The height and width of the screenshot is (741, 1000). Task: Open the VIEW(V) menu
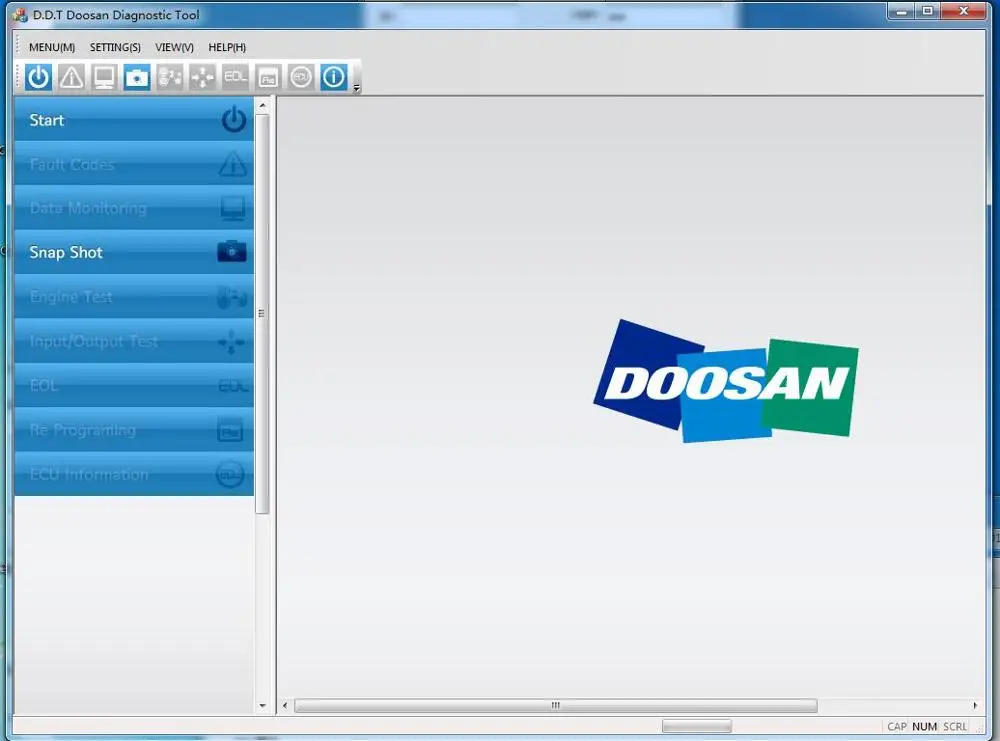coord(173,47)
